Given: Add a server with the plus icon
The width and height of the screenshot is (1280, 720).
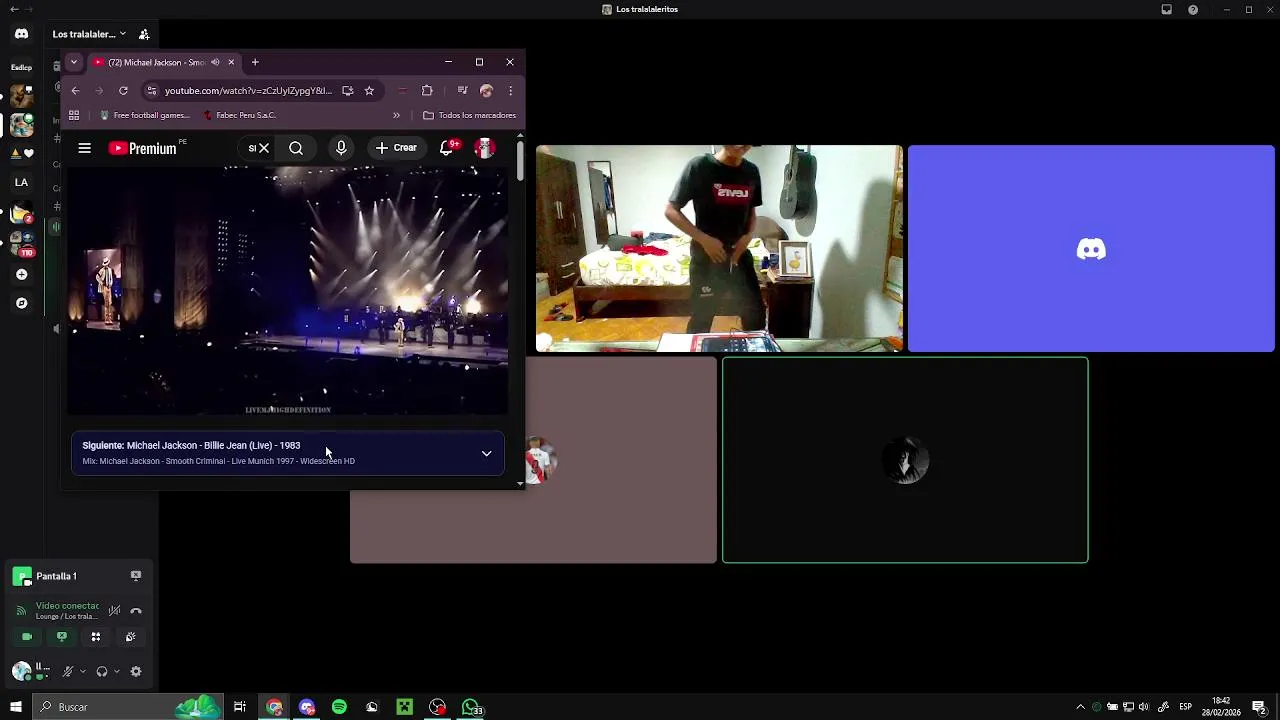Looking at the screenshot, I should (x=21, y=274).
